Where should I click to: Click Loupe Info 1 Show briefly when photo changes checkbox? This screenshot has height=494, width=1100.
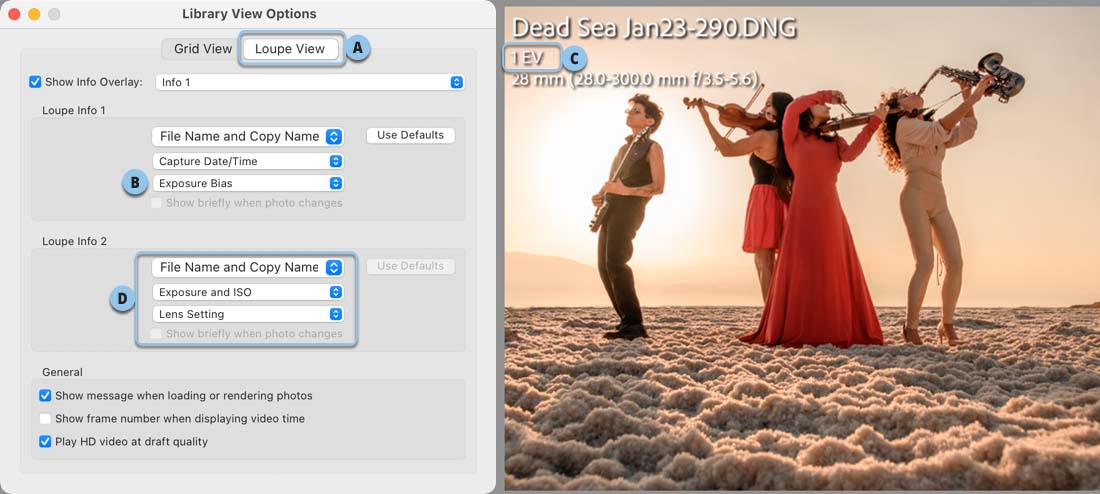pyautogui.click(x=156, y=203)
